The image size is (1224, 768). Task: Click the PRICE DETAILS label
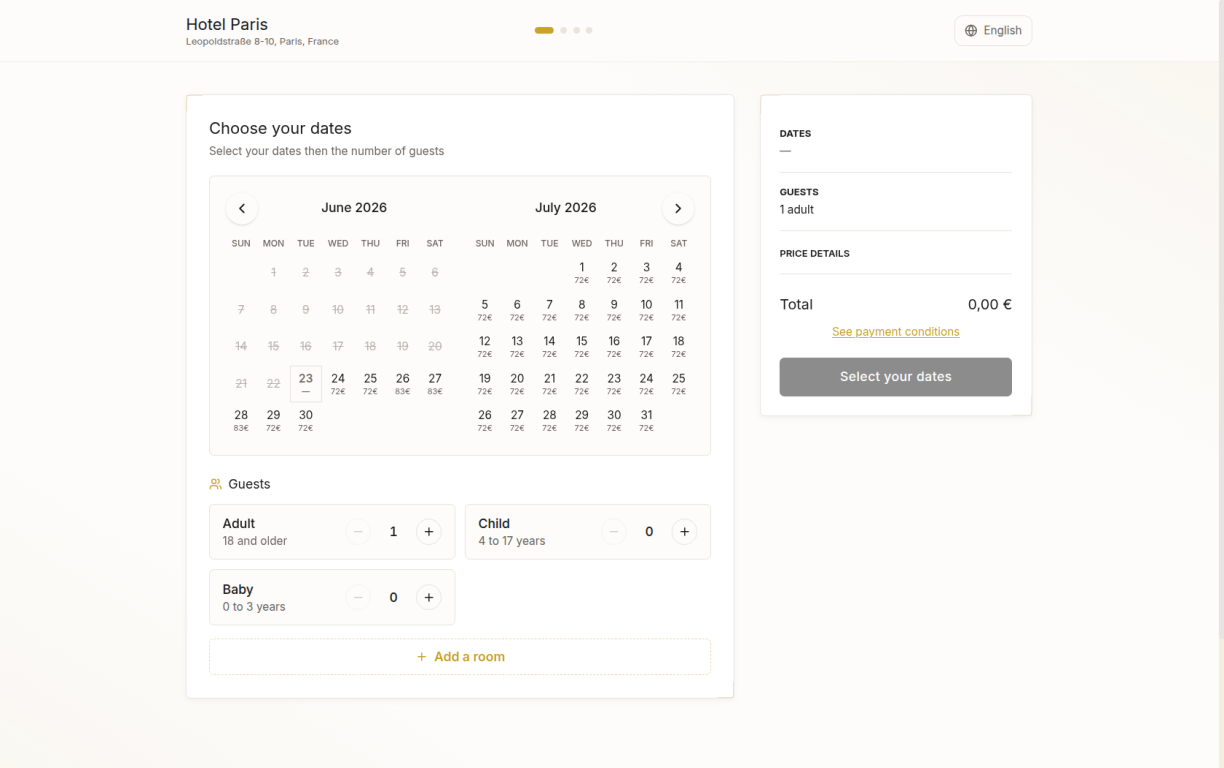pos(815,254)
